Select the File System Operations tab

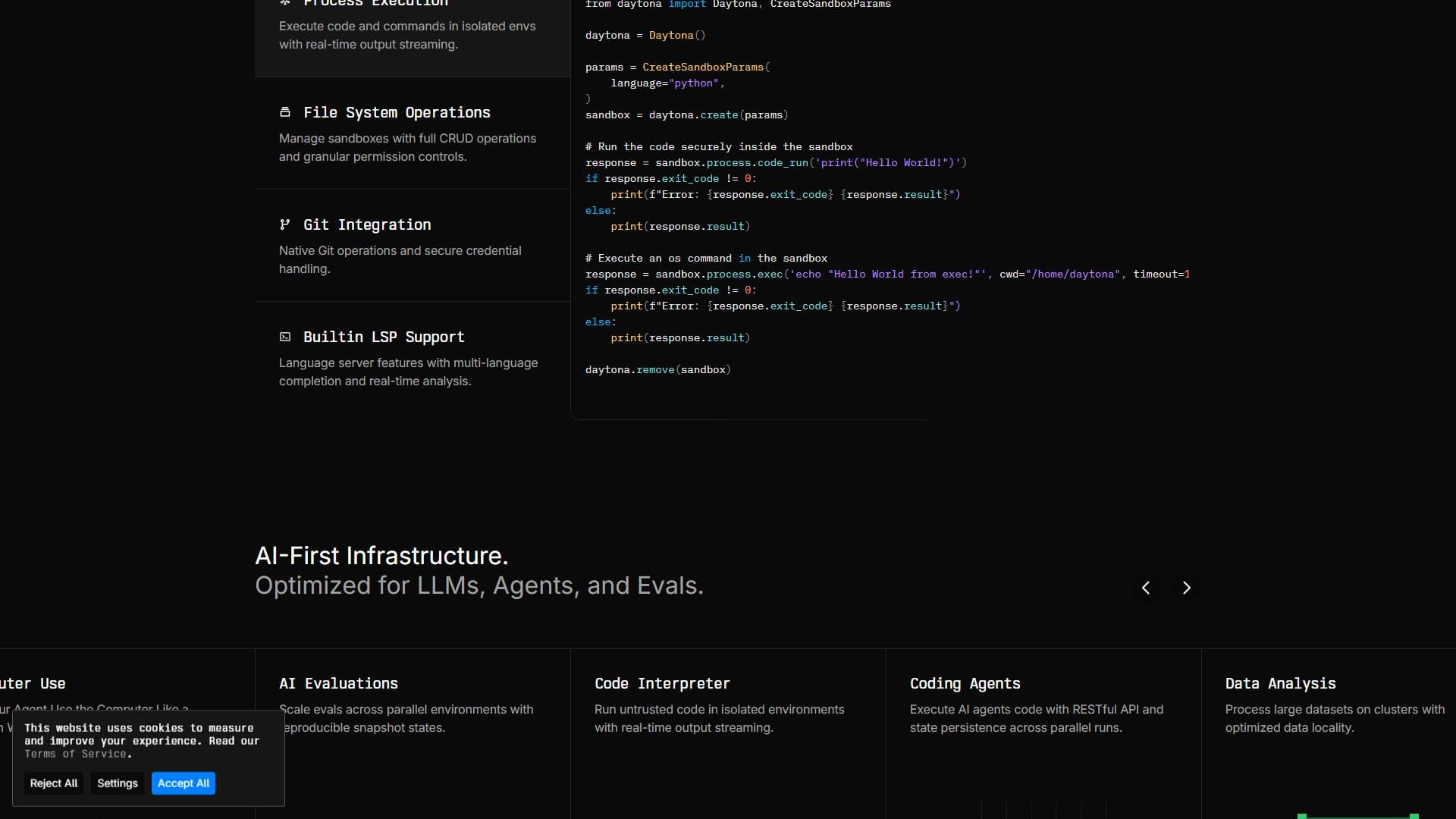click(413, 133)
